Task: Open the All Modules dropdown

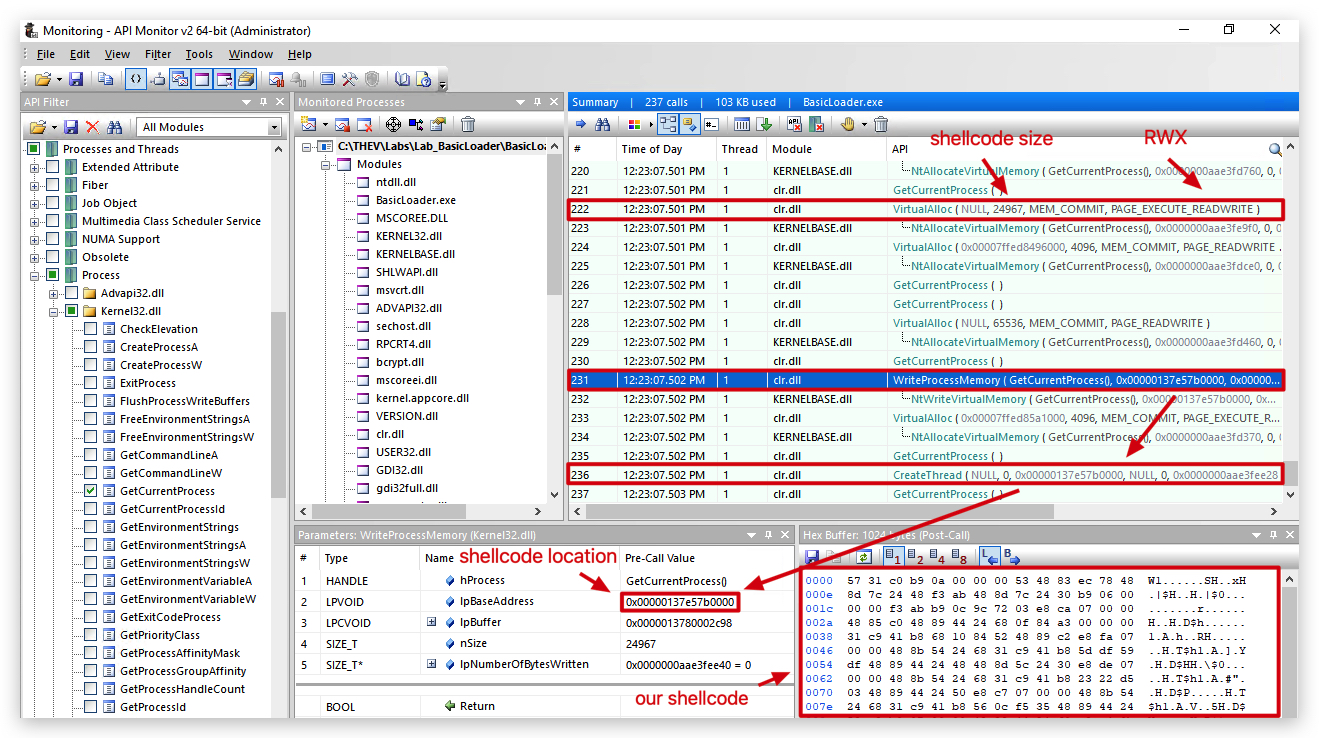Action: (x=210, y=127)
